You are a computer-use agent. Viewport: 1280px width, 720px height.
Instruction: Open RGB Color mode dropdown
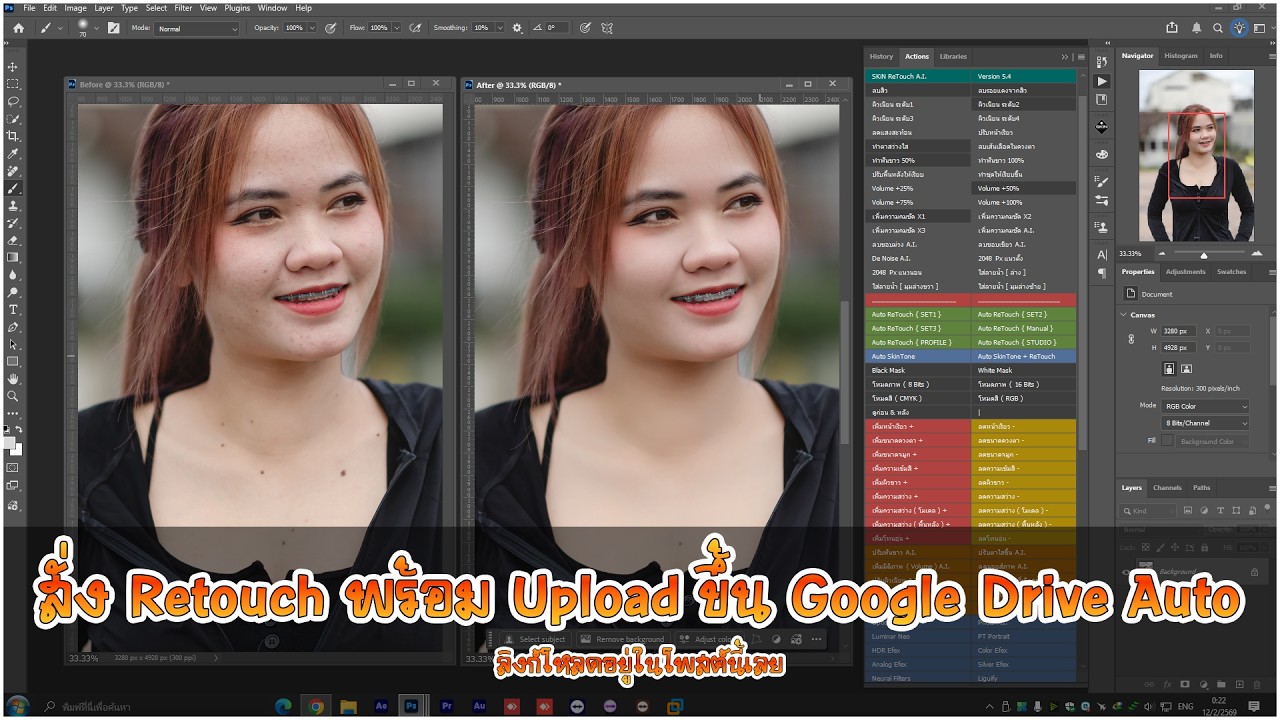[x=1205, y=406]
